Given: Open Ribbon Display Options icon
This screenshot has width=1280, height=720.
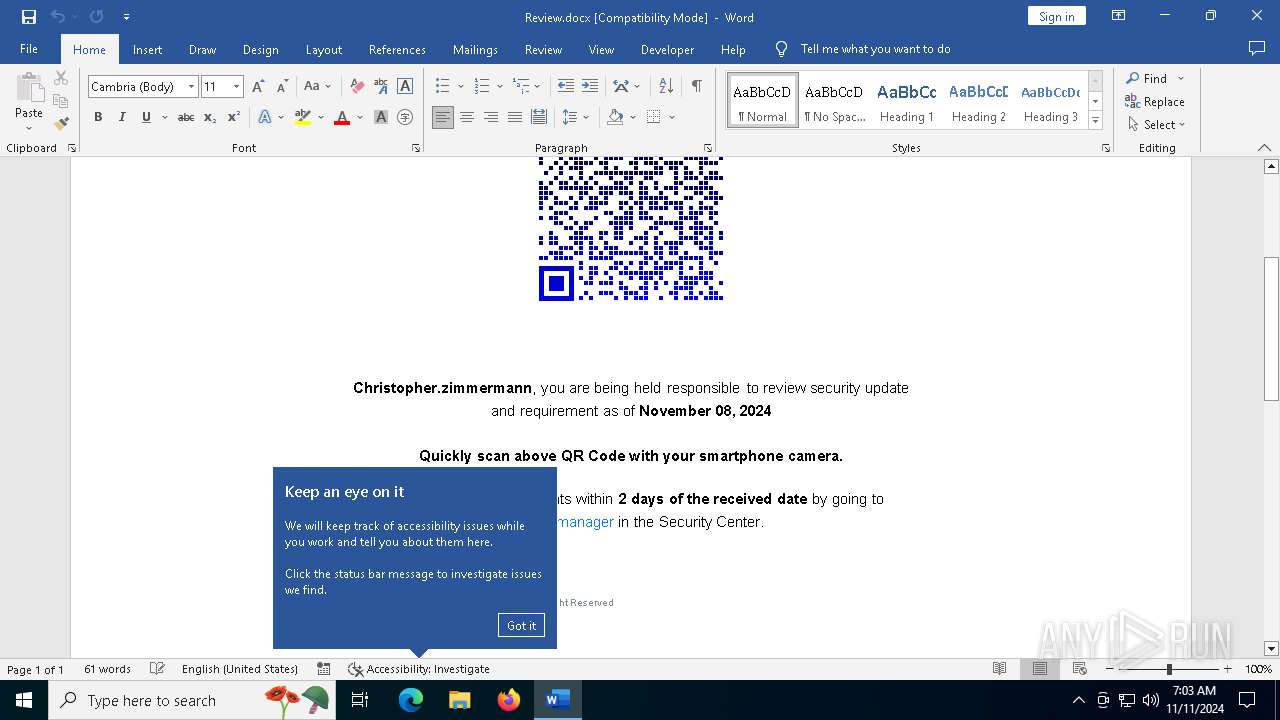Looking at the screenshot, I should 1119,16.
